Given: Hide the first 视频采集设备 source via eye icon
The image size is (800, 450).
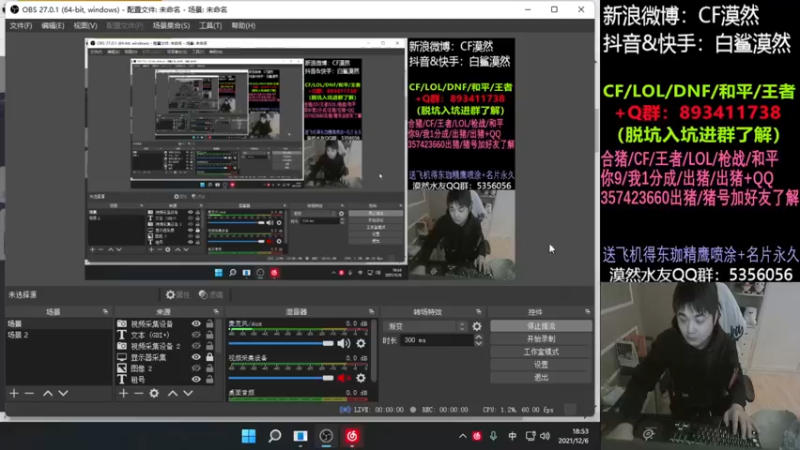Looking at the screenshot, I should [196, 323].
